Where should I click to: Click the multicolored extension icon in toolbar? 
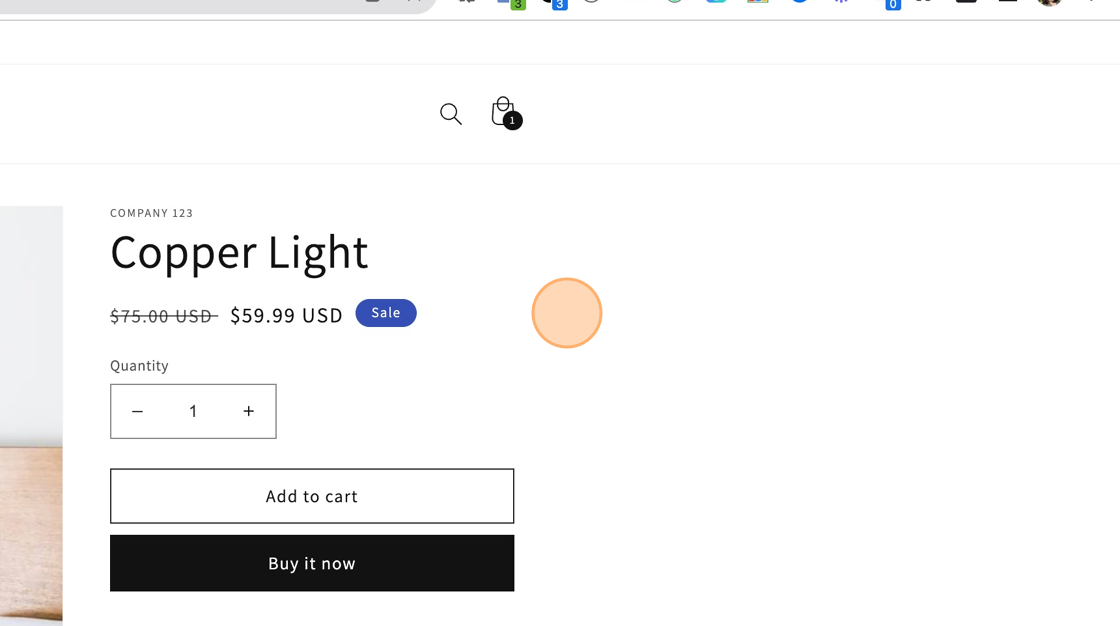click(x=758, y=1)
